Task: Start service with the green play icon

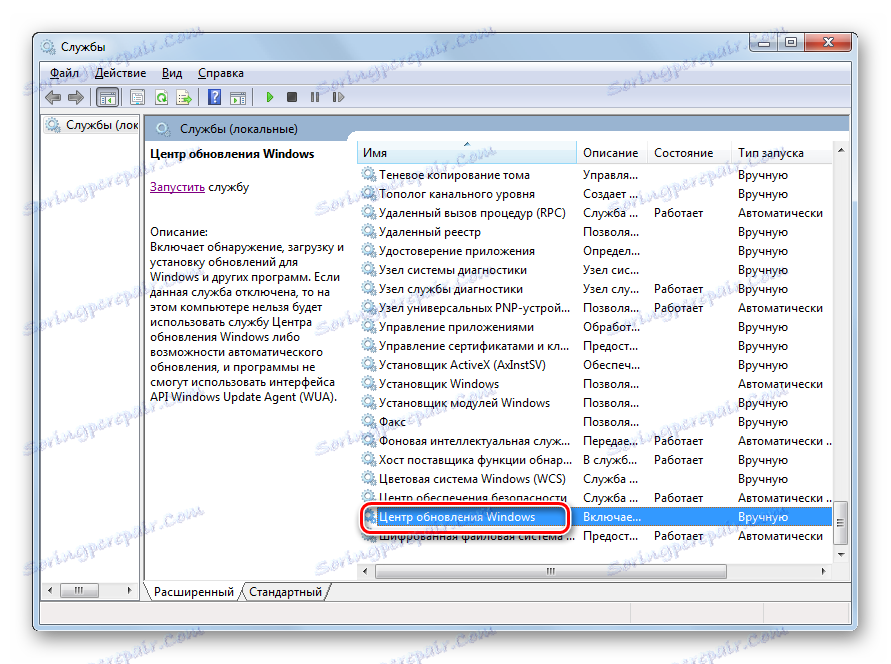Action: [270, 97]
